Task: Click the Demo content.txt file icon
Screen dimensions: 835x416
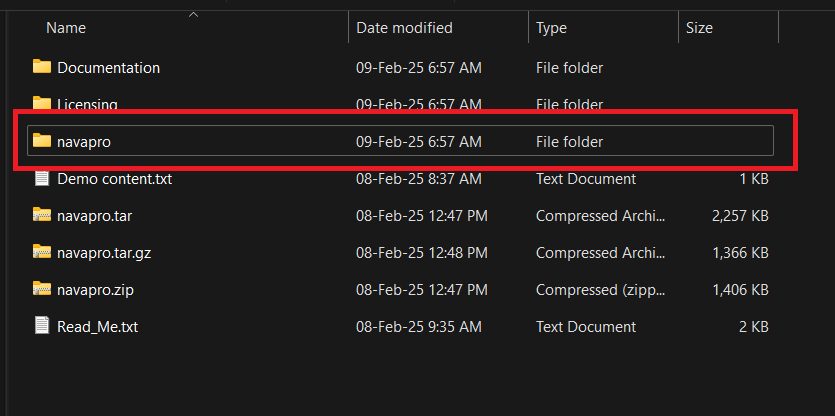Action: click(41, 179)
